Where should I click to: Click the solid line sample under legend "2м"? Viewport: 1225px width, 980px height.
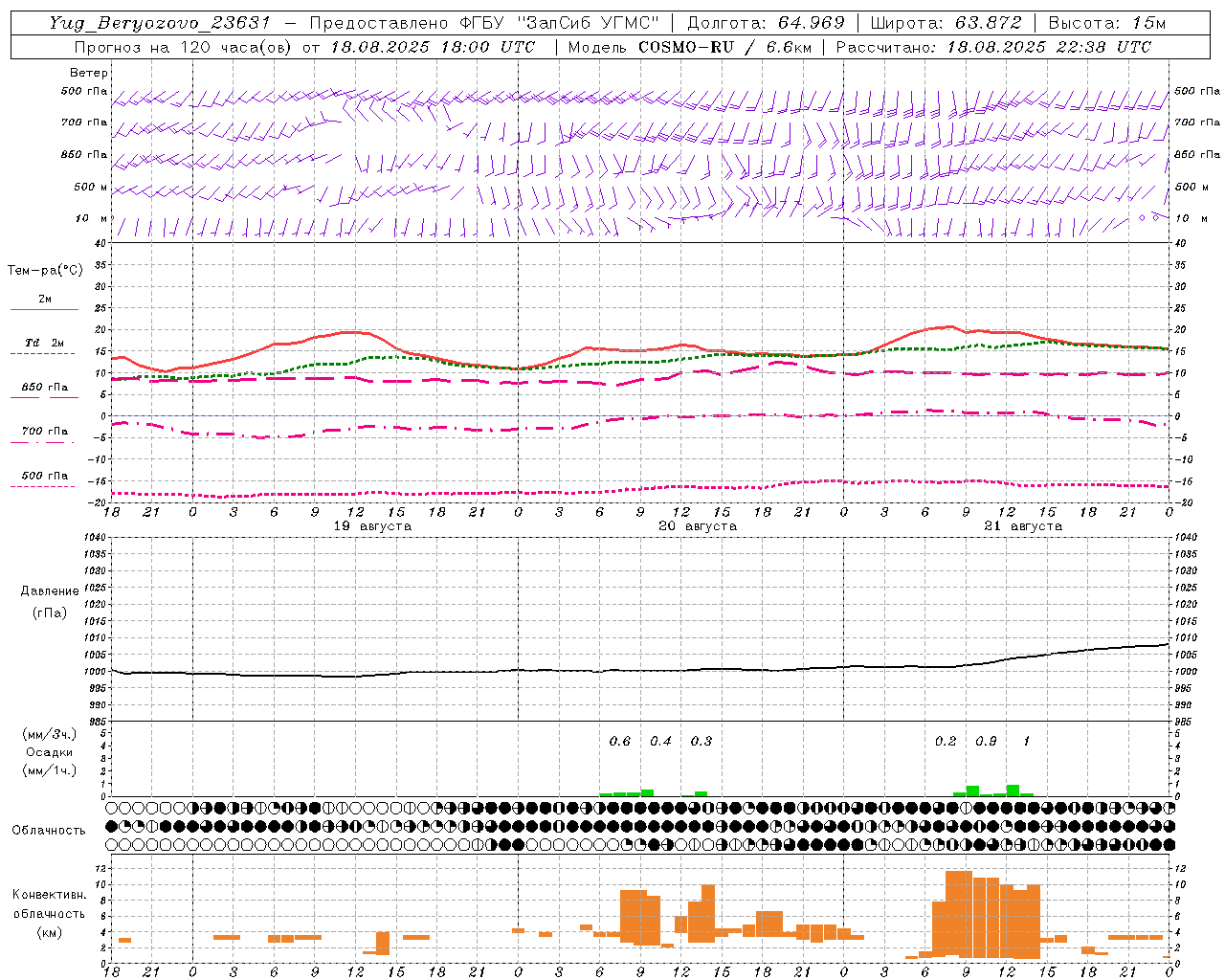[44, 309]
